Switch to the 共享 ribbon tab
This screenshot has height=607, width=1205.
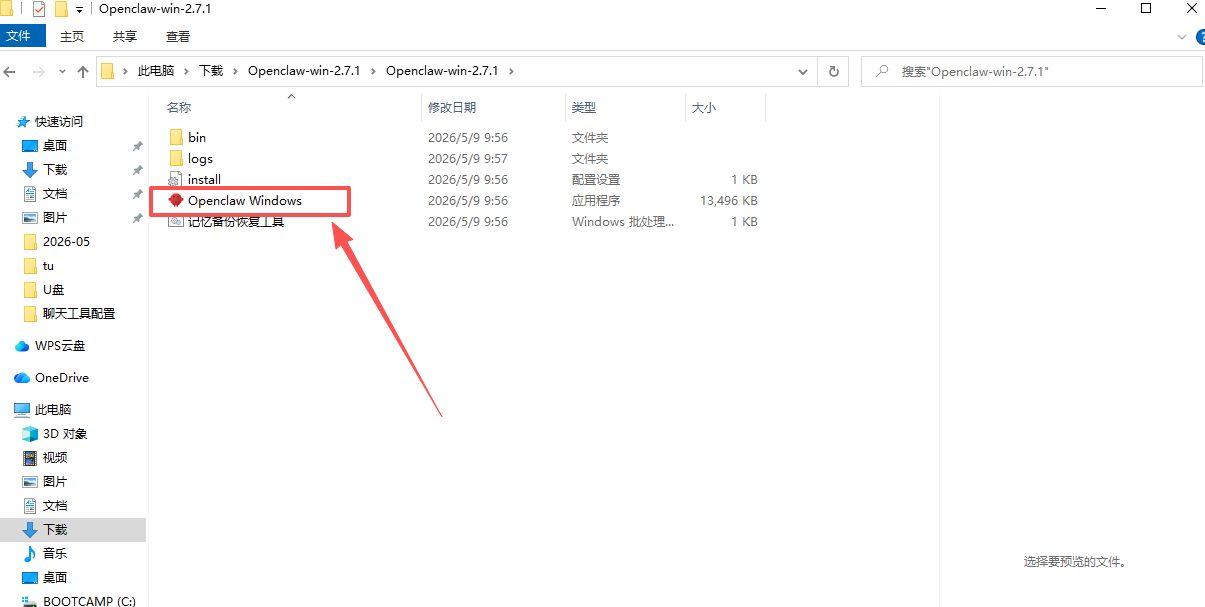pos(125,36)
